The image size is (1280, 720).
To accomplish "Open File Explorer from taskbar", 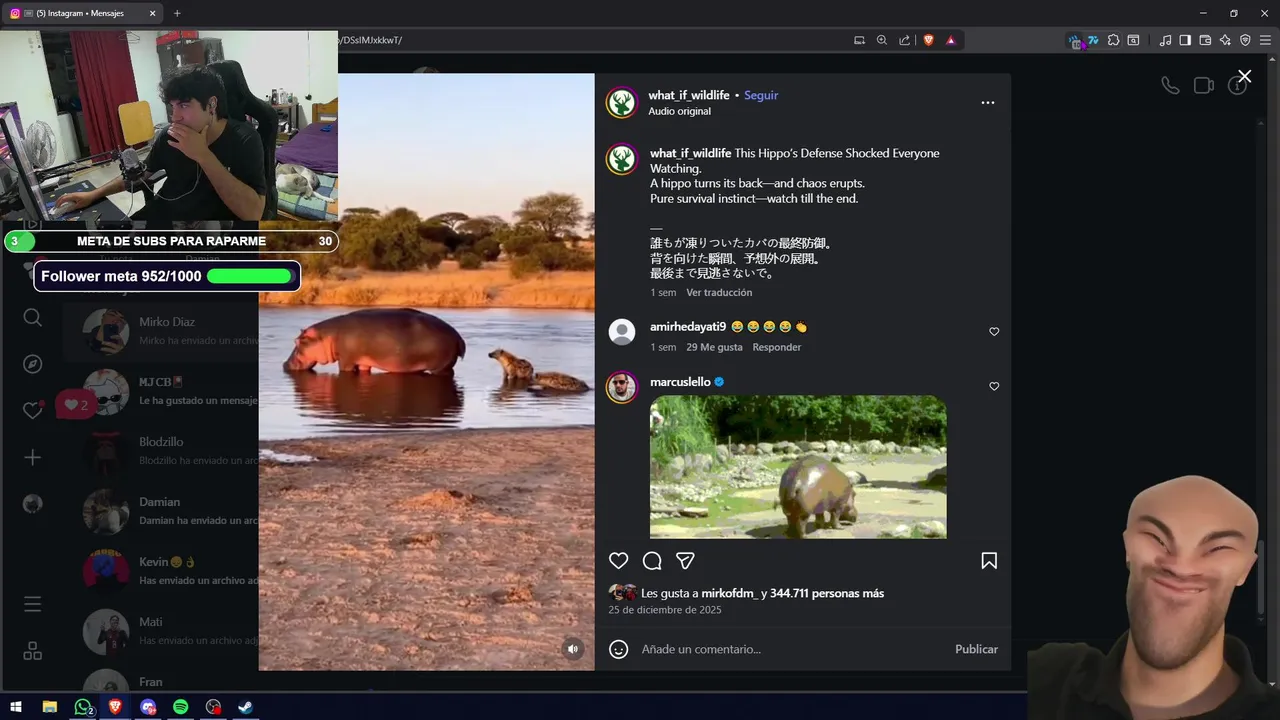I will pyautogui.click(x=50, y=706).
